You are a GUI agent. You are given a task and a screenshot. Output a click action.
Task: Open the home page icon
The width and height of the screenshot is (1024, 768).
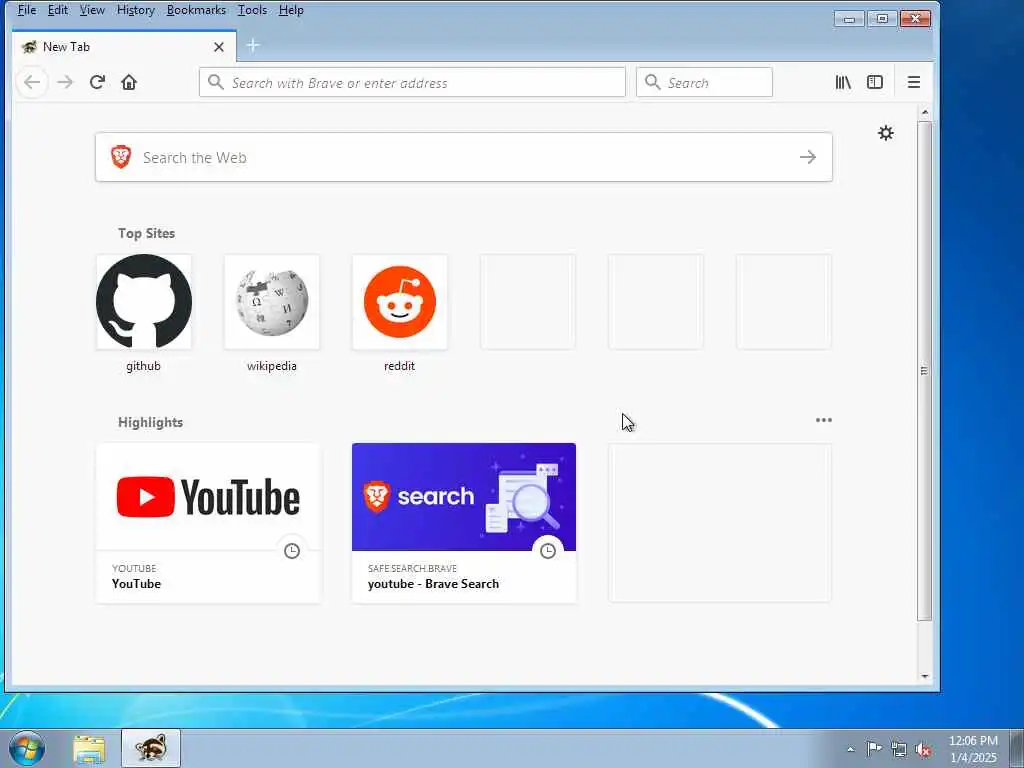129,82
